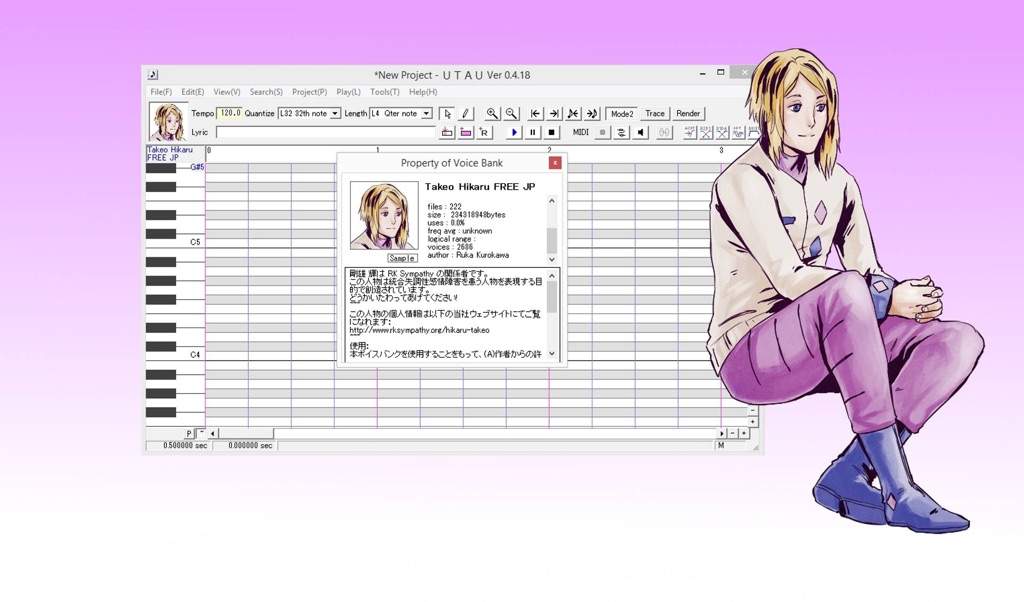Open the Project menu
Viewport: 1024px width, 602px height.
310,92
